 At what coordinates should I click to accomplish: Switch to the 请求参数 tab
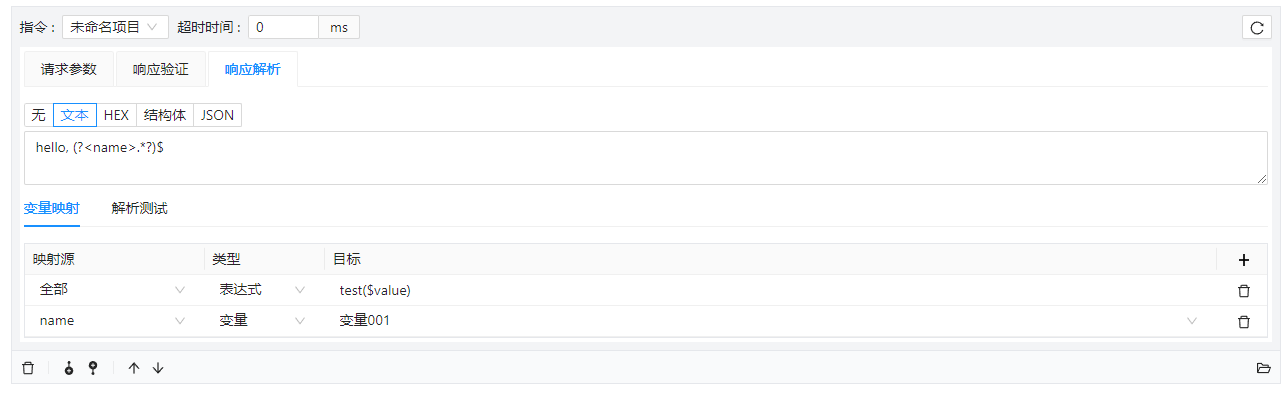[69, 69]
